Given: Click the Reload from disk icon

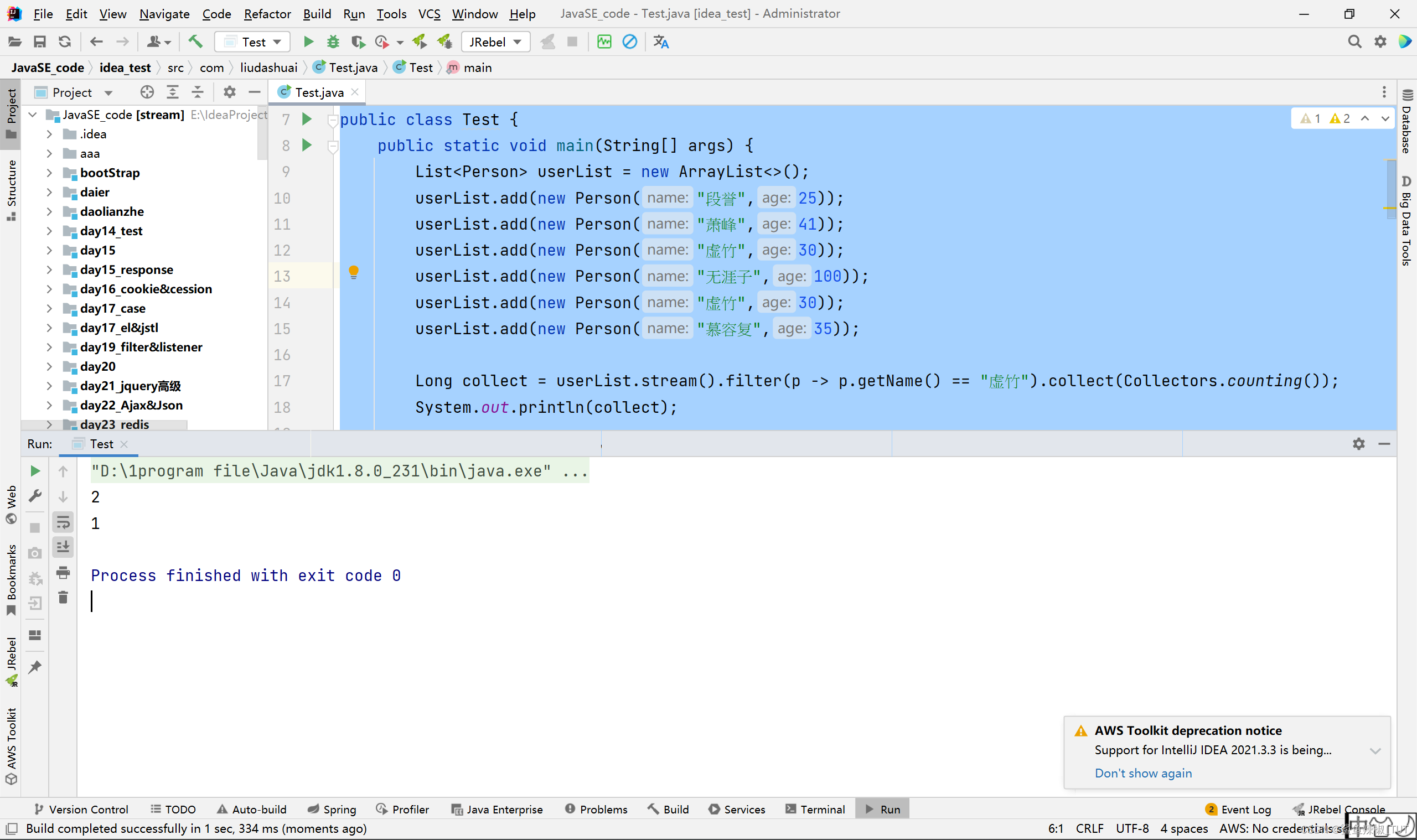Looking at the screenshot, I should click(65, 42).
